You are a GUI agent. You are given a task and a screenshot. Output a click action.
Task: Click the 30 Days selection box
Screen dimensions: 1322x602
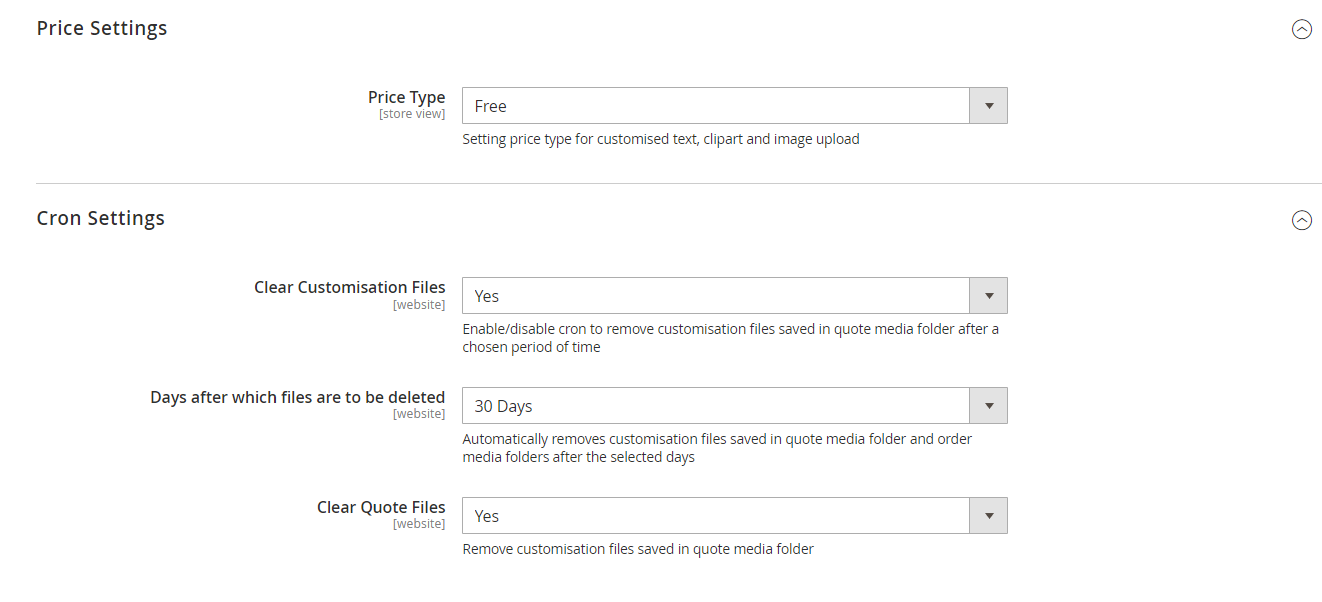(700, 405)
